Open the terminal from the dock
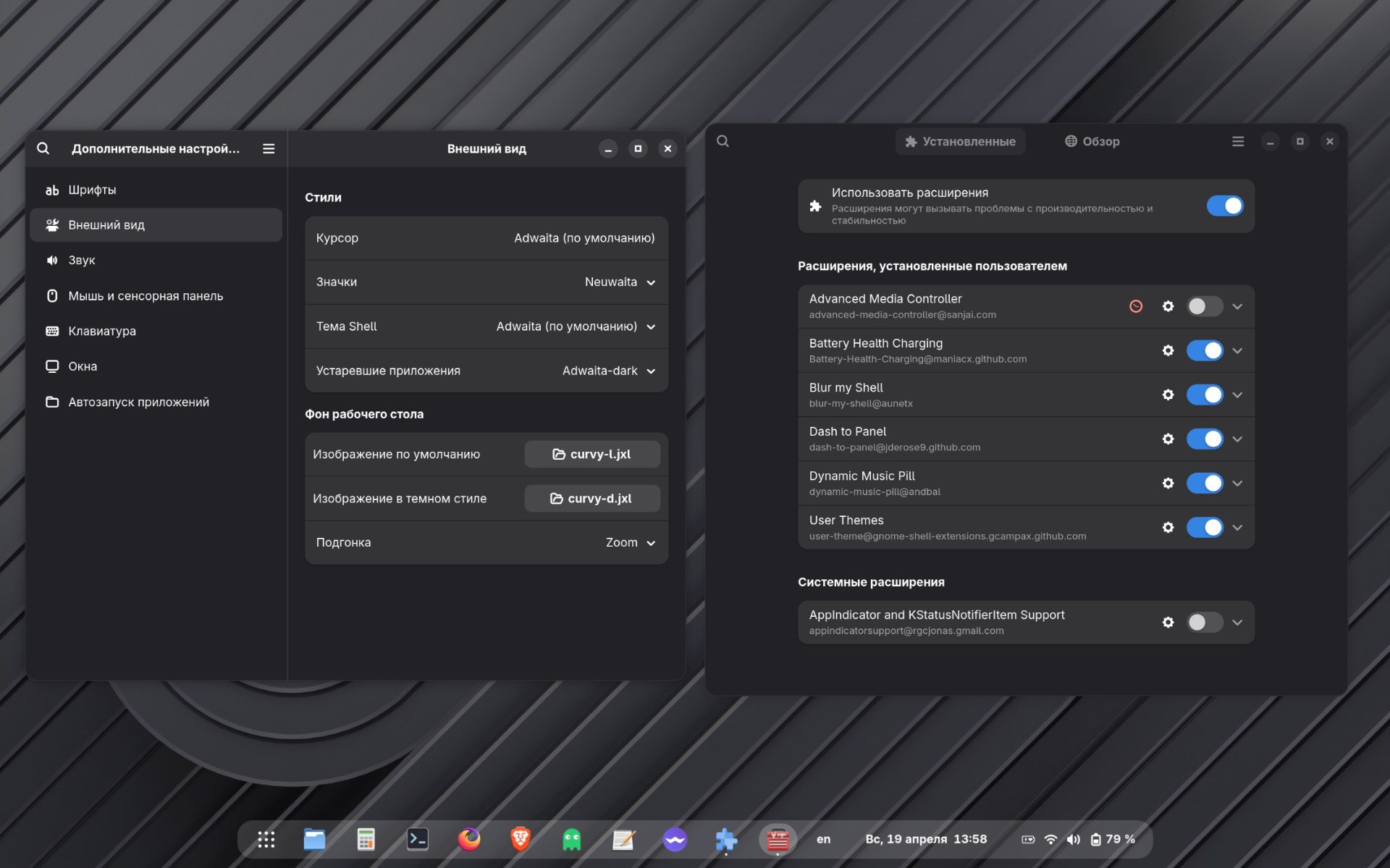This screenshot has height=868, width=1390. (x=418, y=839)
